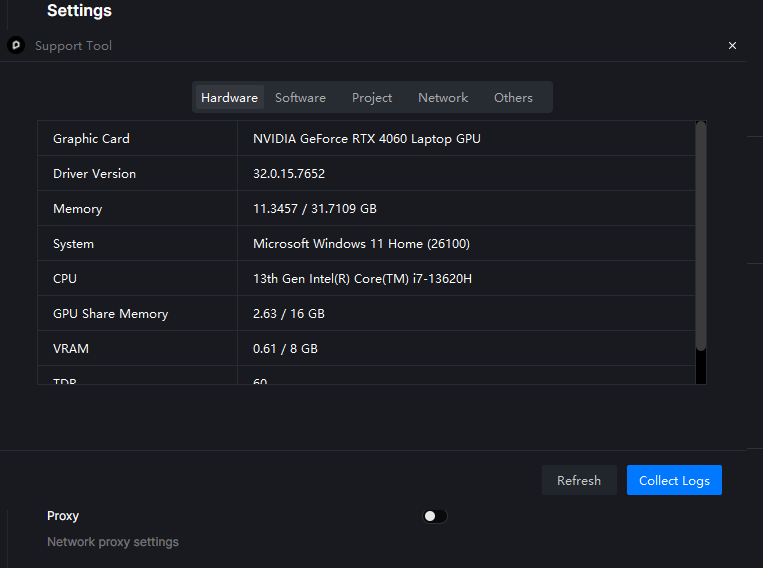Select NVIDIA GeForce RTX 4060 Laptop GPU value

point(367,139)
